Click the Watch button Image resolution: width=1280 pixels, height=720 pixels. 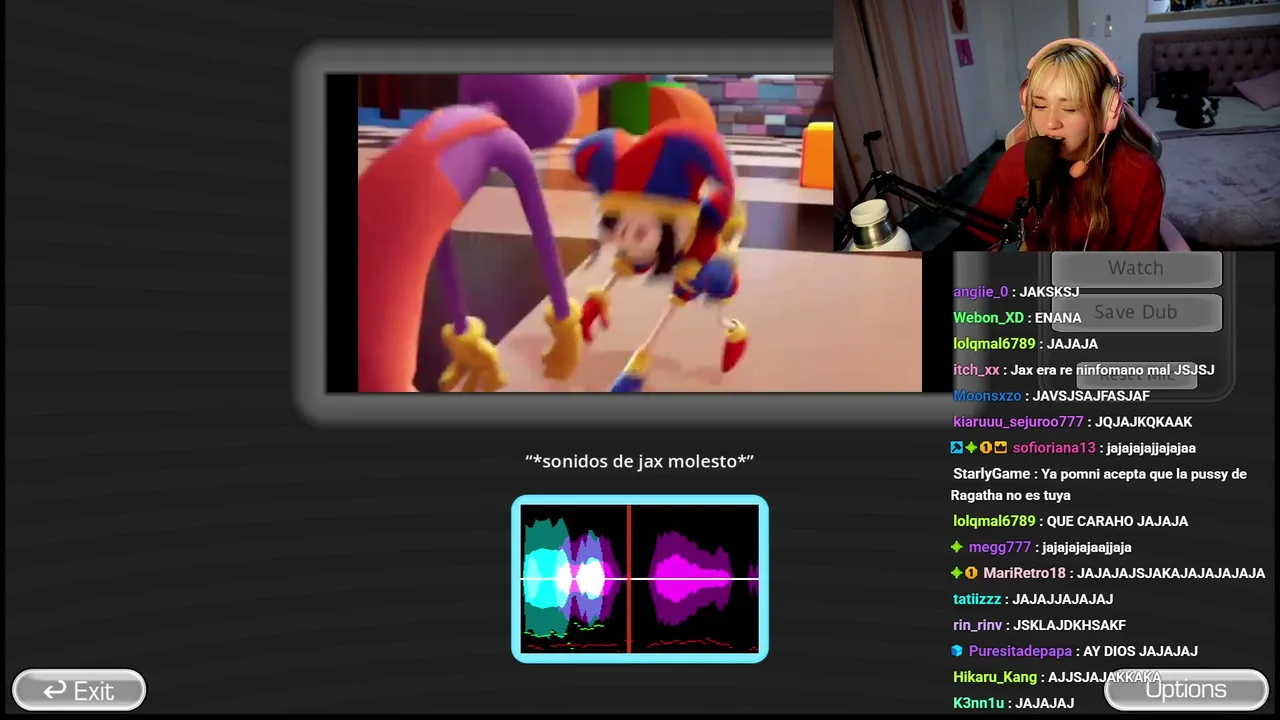(1136, 268)
